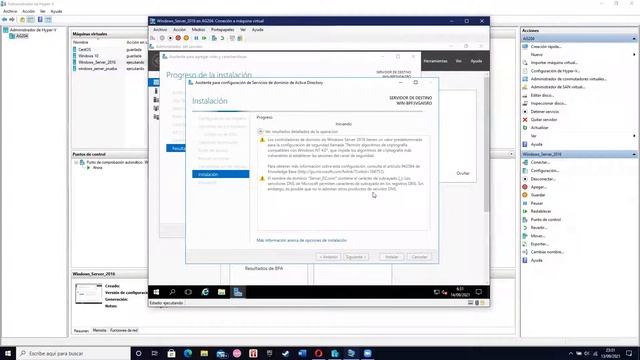Click the red Apagar icon in VM connection toolbar
Viewport: 640px width, 360px height.
click(x=178, y=38)
